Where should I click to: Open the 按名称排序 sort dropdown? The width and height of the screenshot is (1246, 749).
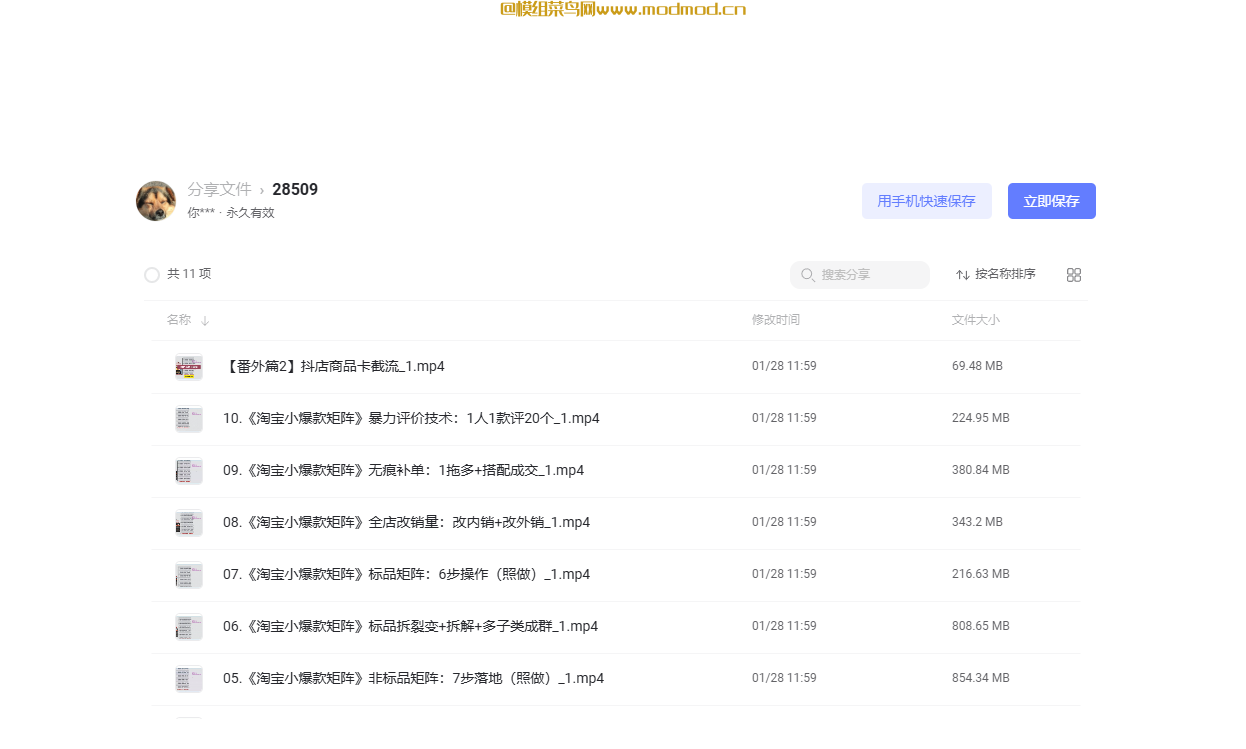pos(995,274)
